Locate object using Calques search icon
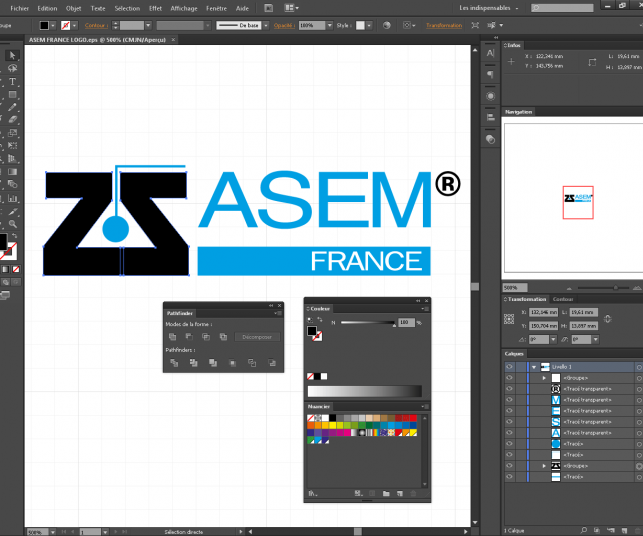This screenshot has height=536, width=643. tap(584, 530)
